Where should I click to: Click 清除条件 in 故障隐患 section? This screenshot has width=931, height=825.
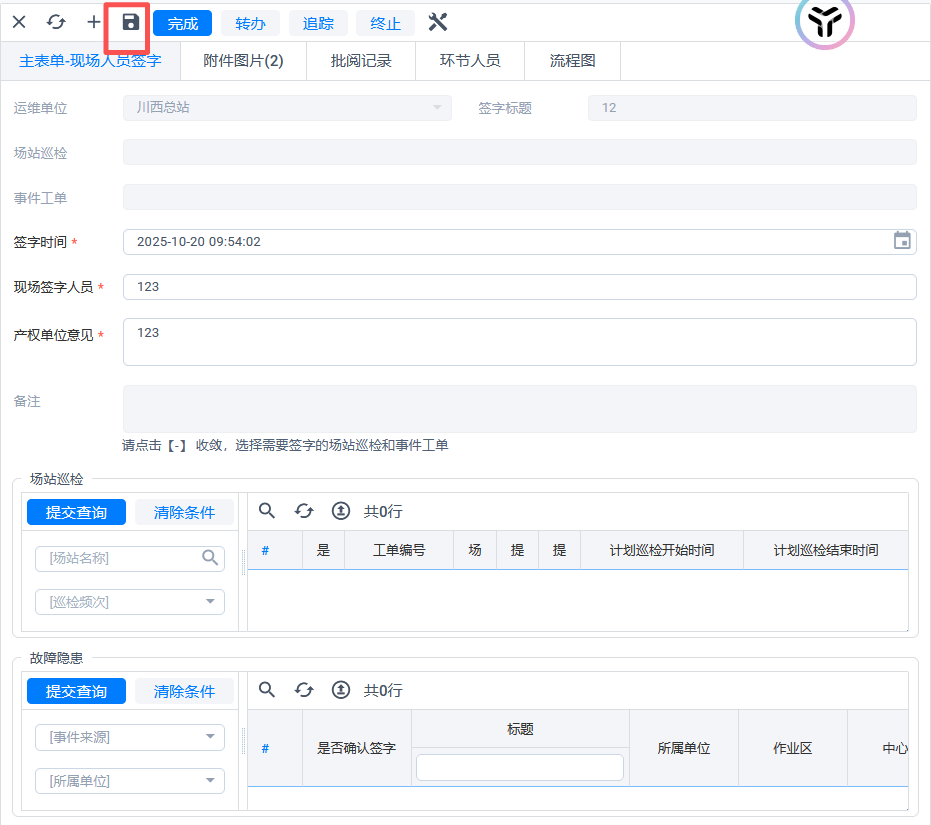tap(184, 691)
